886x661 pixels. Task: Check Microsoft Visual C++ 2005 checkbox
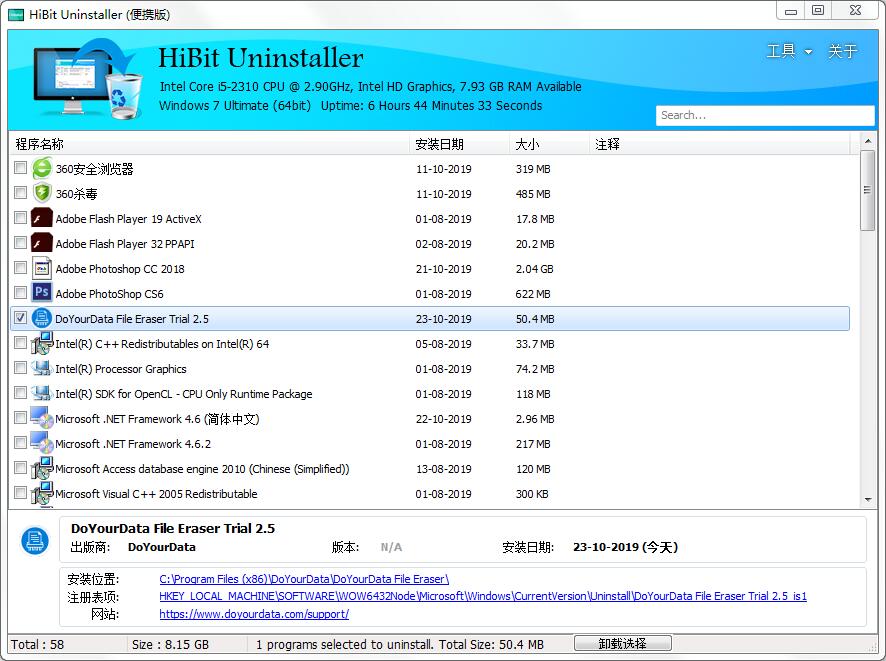tap(20, 493)
